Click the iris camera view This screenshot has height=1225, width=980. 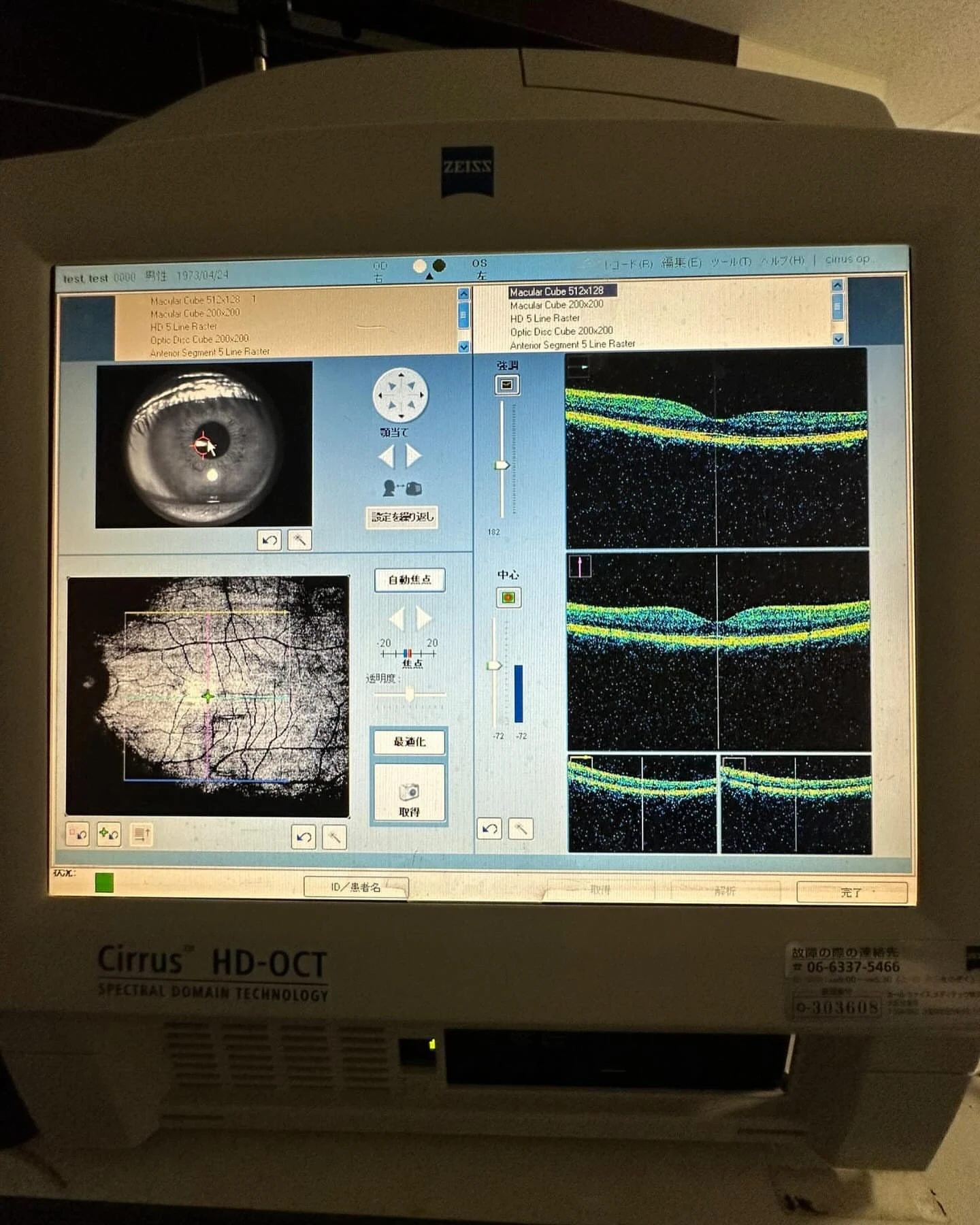click(204, 444)
